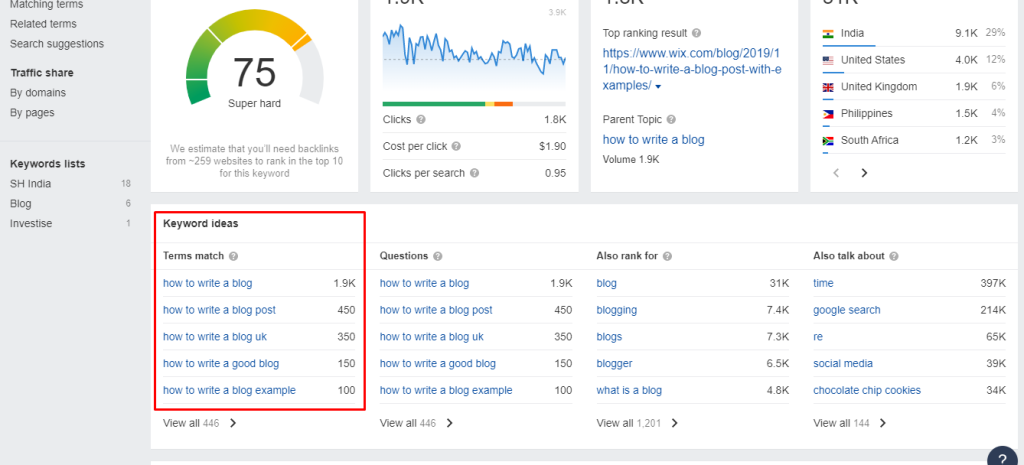
Task: Open 'blogger' keyword link
Action: [x=614, y=364]
